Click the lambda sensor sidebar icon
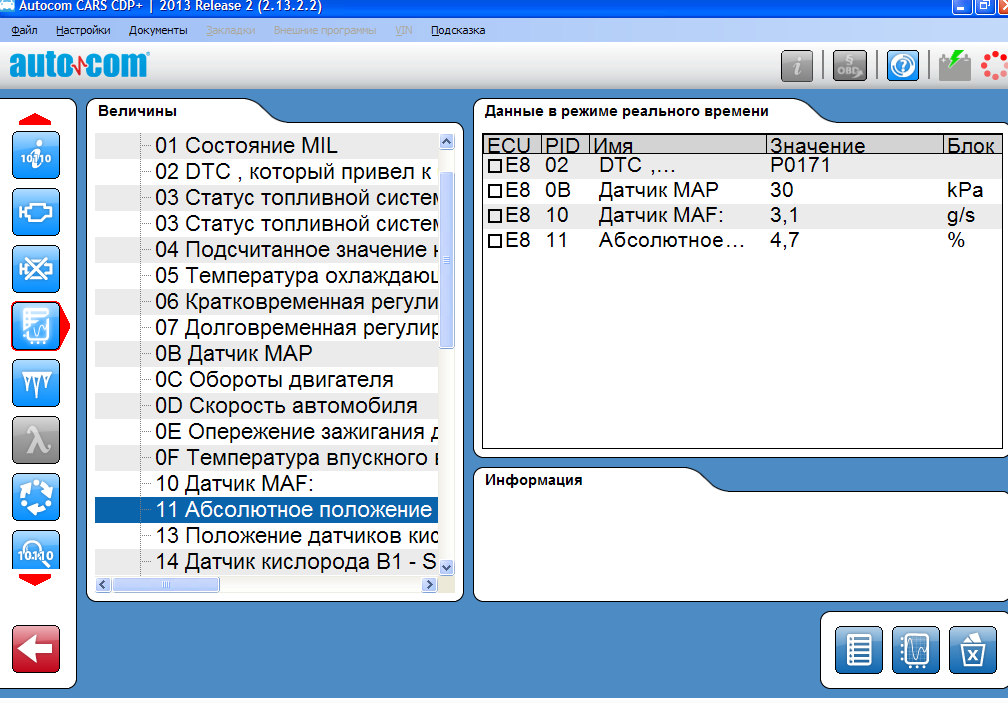 click(35, 440)
